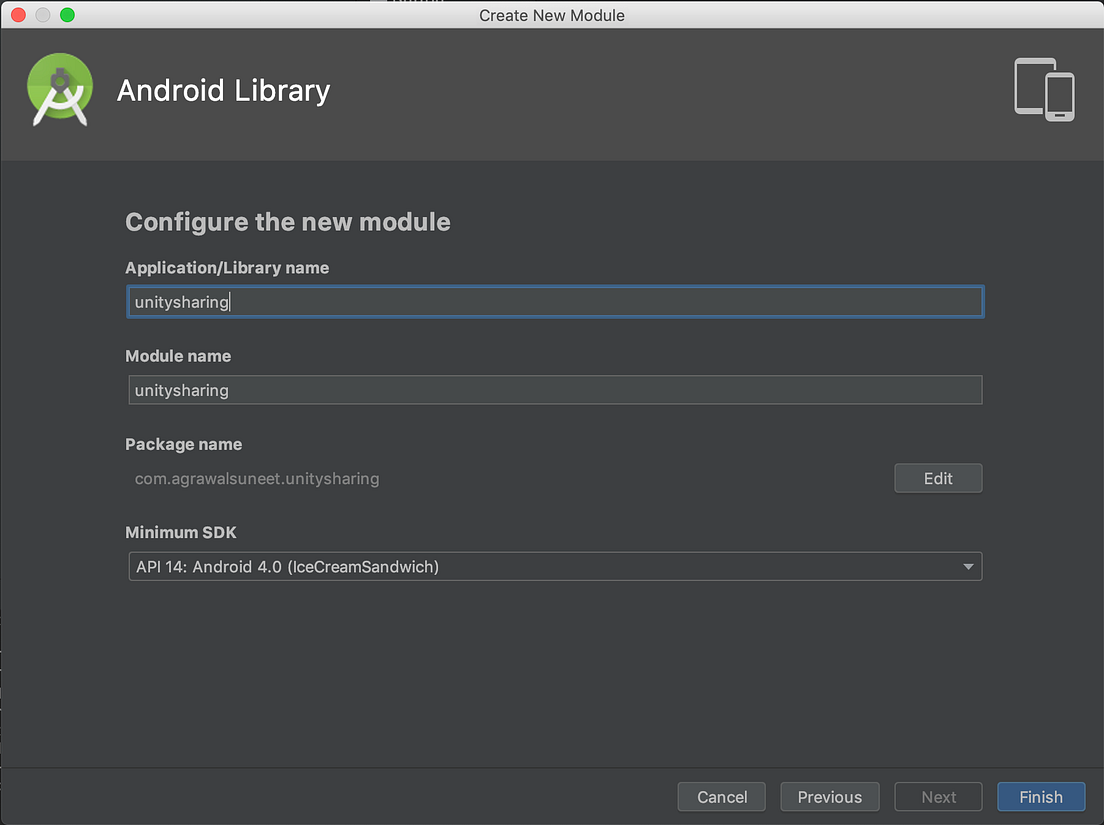Screen dimensions: 1104x825
Task: Open the Minimum SDK dropdown
Action: [554, 566]
